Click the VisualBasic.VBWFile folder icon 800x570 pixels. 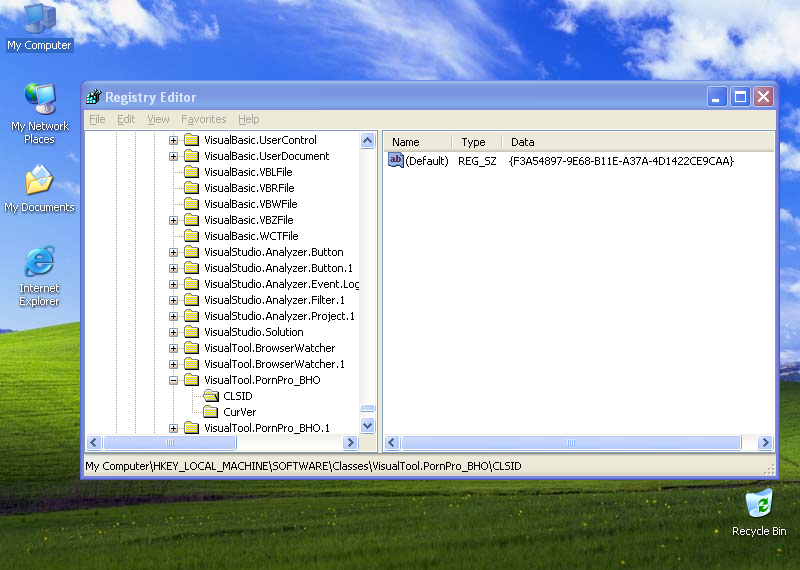point(191,204)
